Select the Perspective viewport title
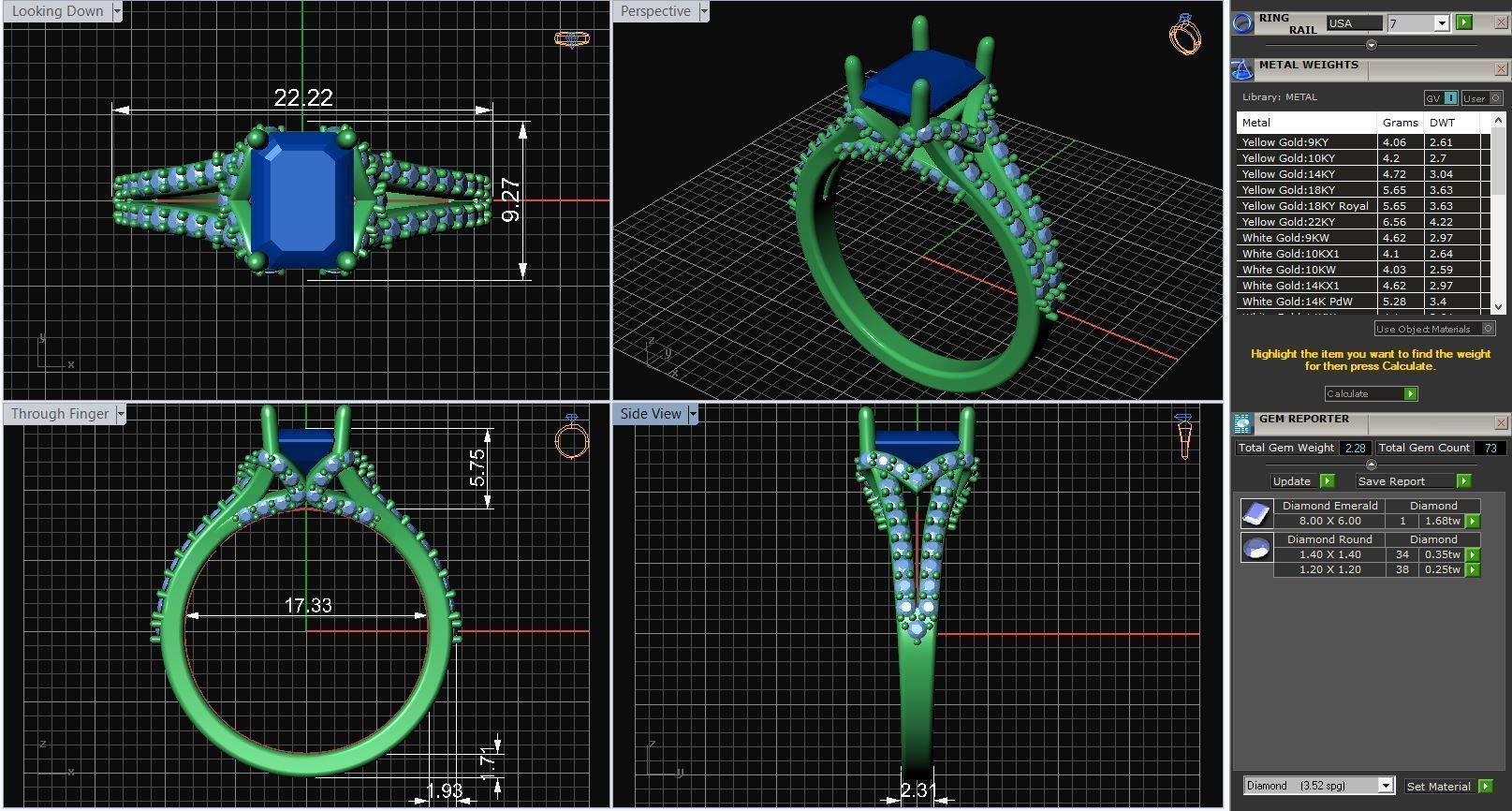 click(x=655, y=11)
